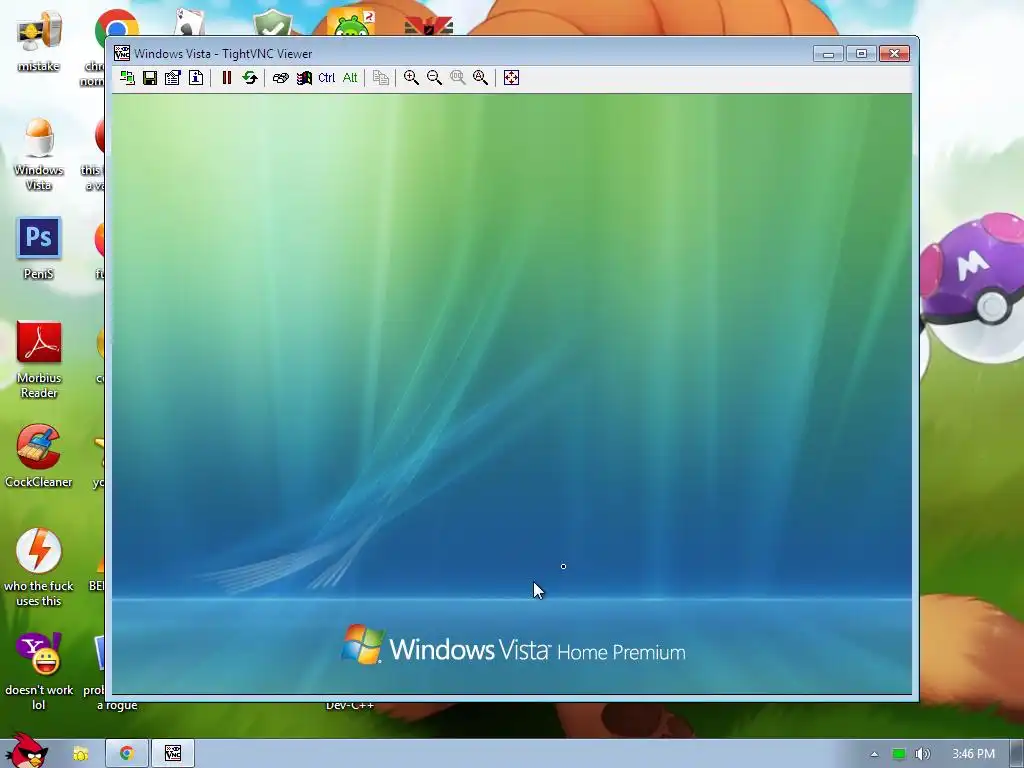Select the 'mistake' desktop icon
Image resolution: width=1024 pixels, height=768 pixels.
point(39,41)
